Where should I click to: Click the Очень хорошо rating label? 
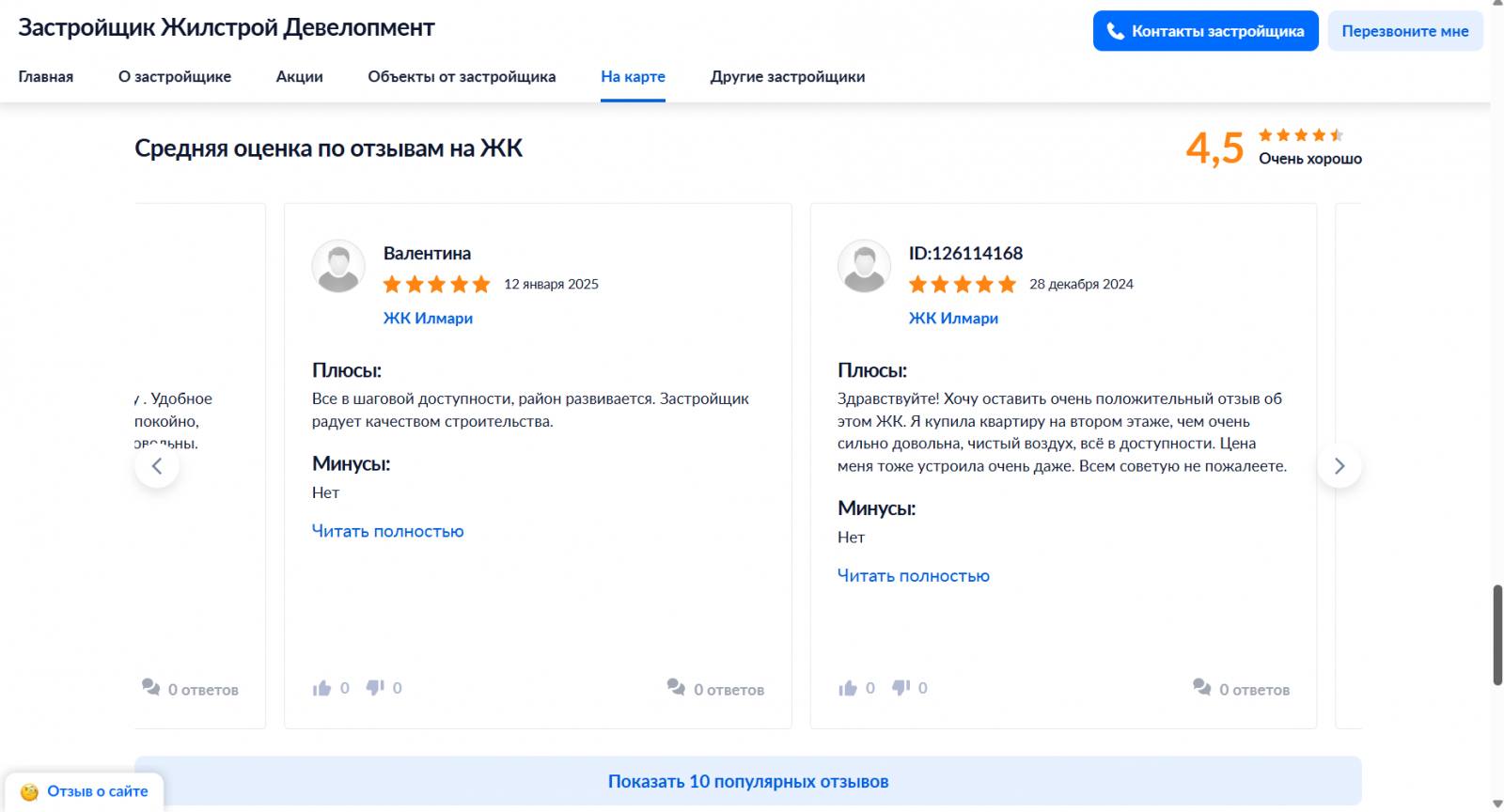pyautogui.click(x=1310, y=159)
